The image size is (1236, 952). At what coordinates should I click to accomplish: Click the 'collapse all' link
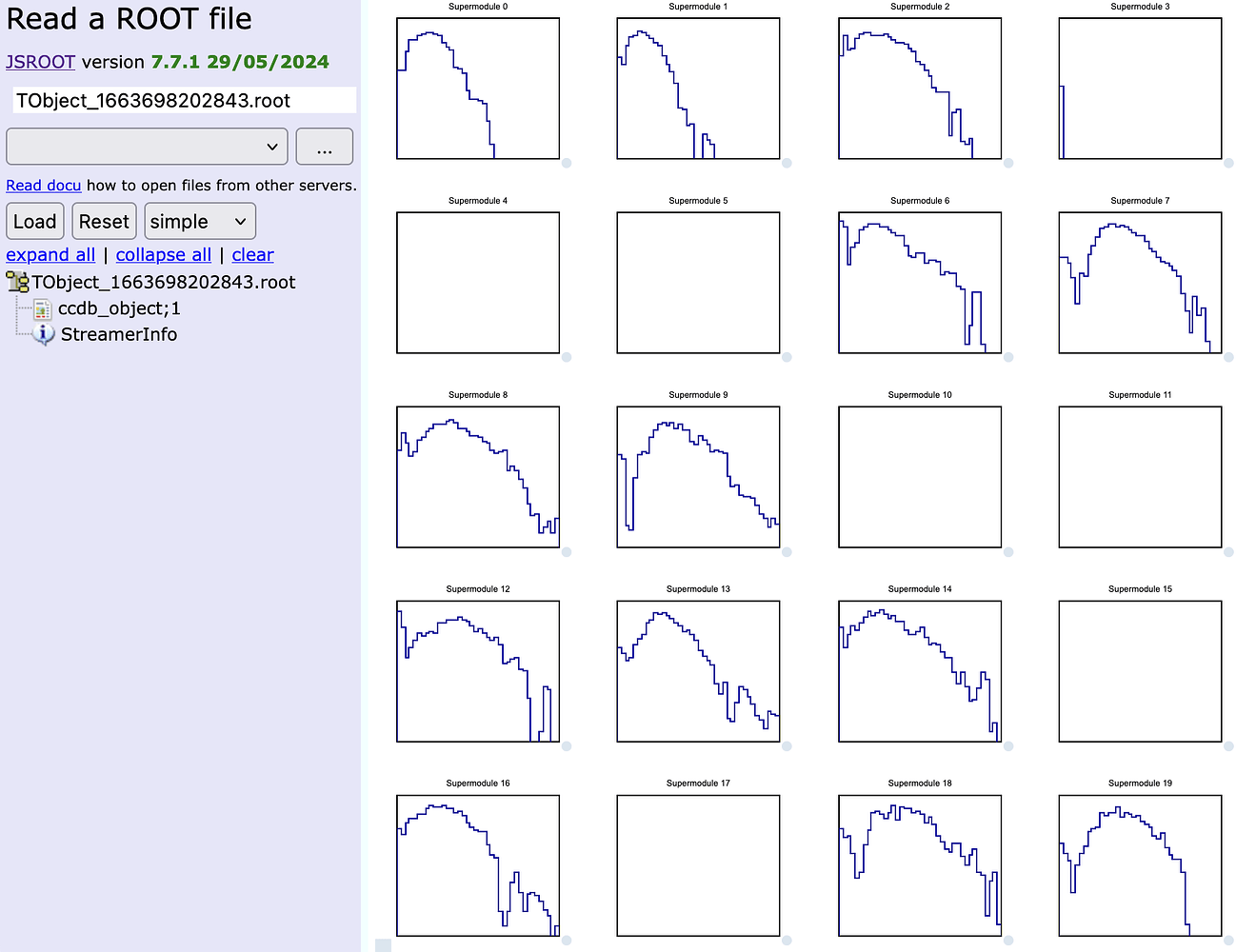pyautogui.click(x=164, y=255)
